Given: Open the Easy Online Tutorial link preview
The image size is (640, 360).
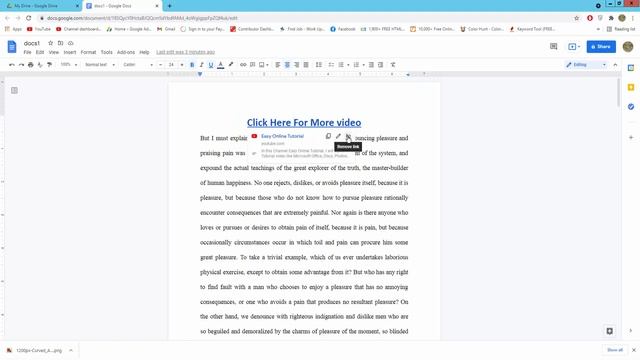Looking at the screenshot, I should click(x=282, y=136).
